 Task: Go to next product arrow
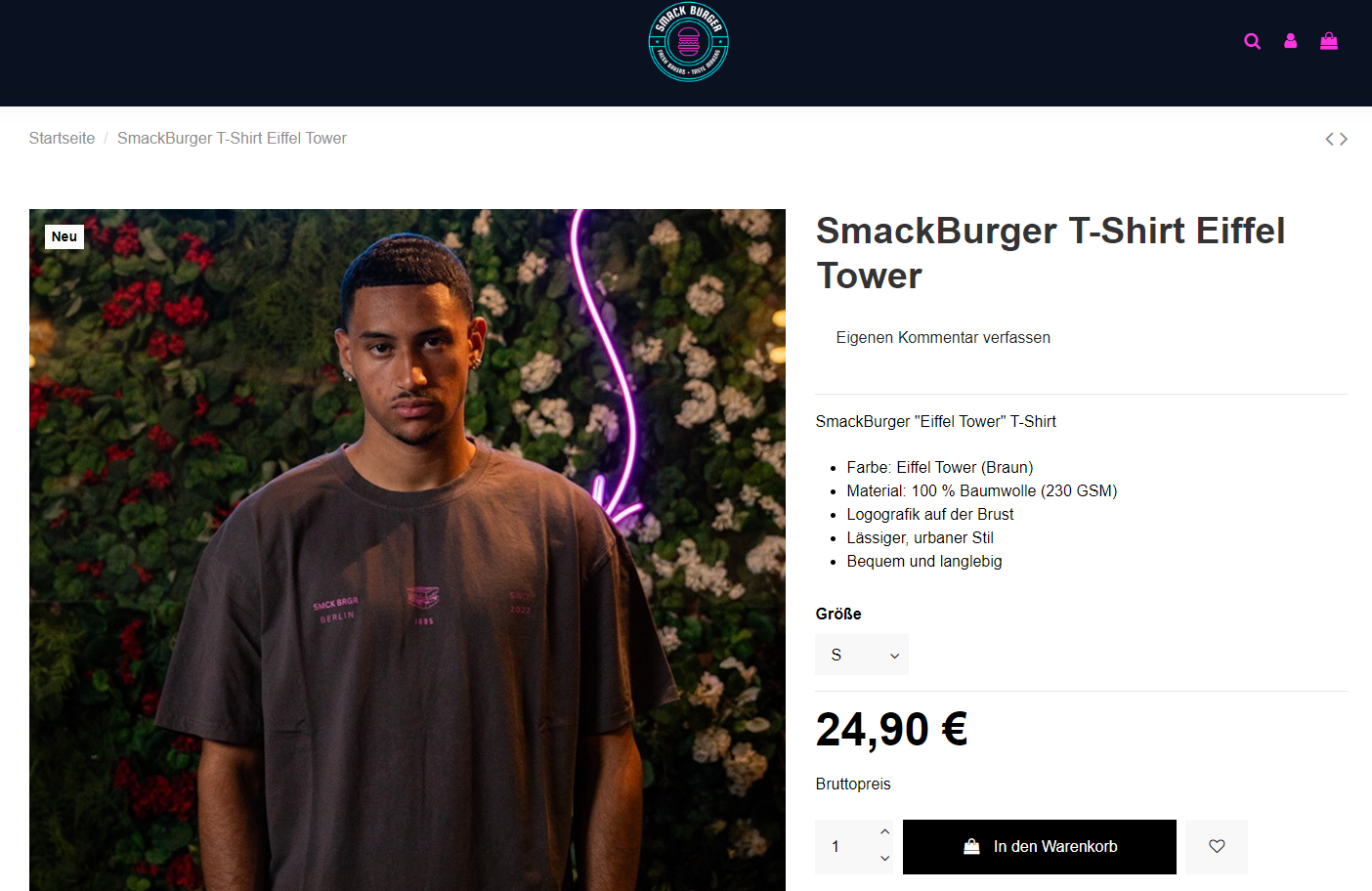tap(1344, 139)
